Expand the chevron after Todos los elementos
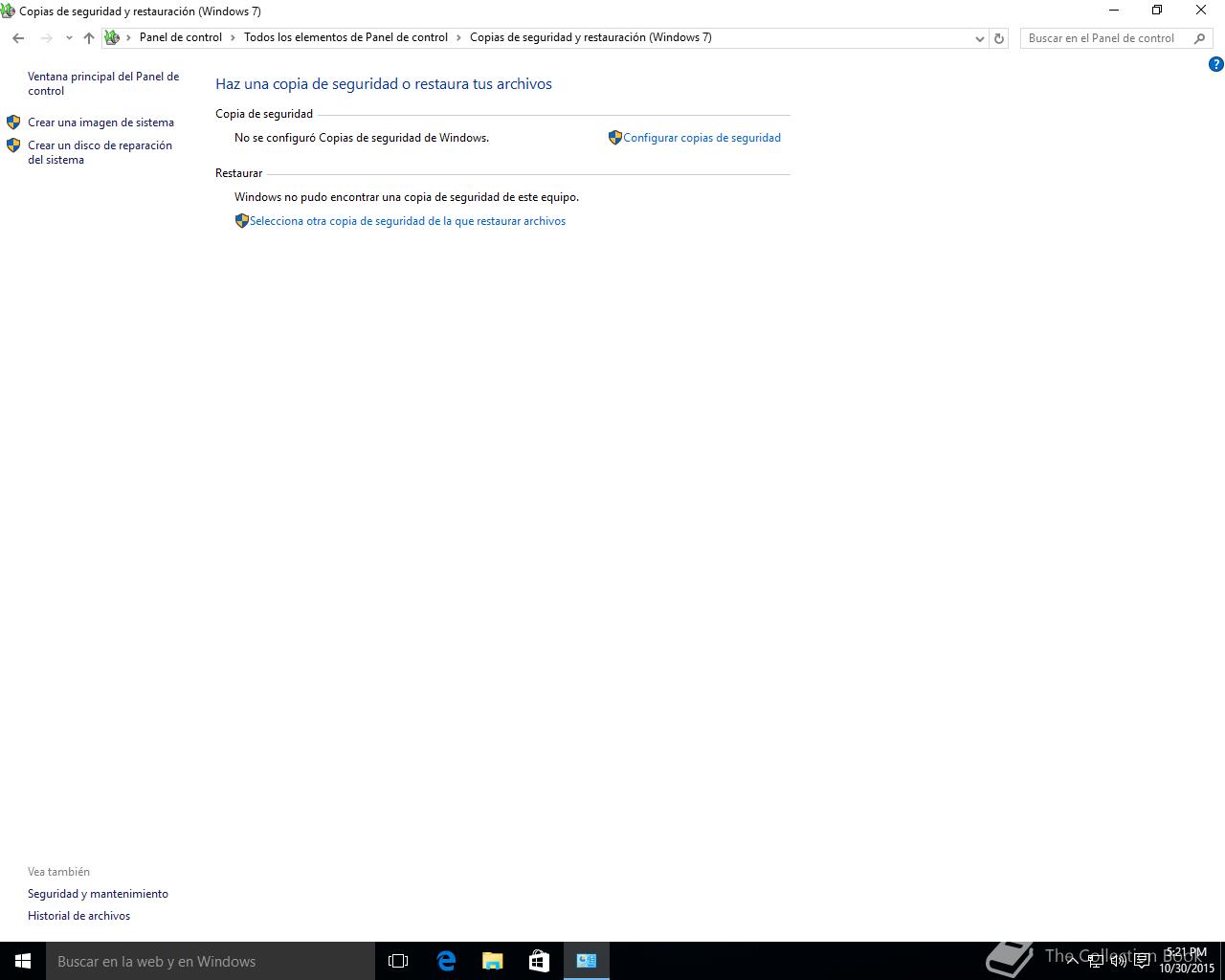The image size is (1225, 980). click(458, 37)
